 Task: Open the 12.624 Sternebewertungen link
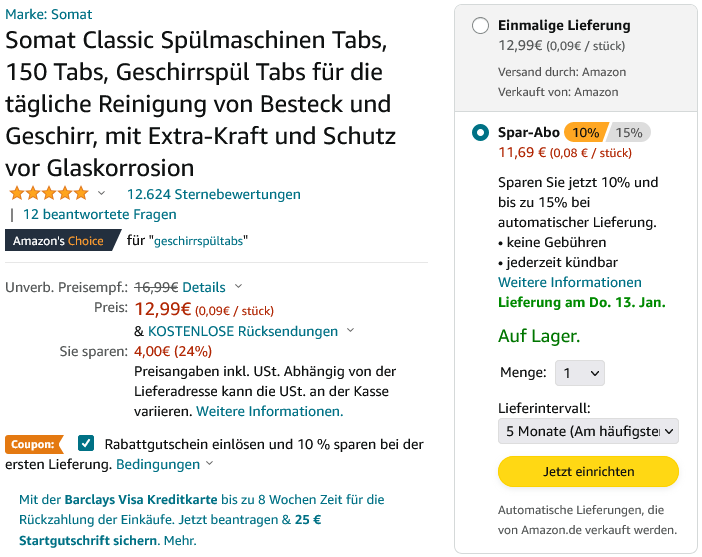coord(213,194)
